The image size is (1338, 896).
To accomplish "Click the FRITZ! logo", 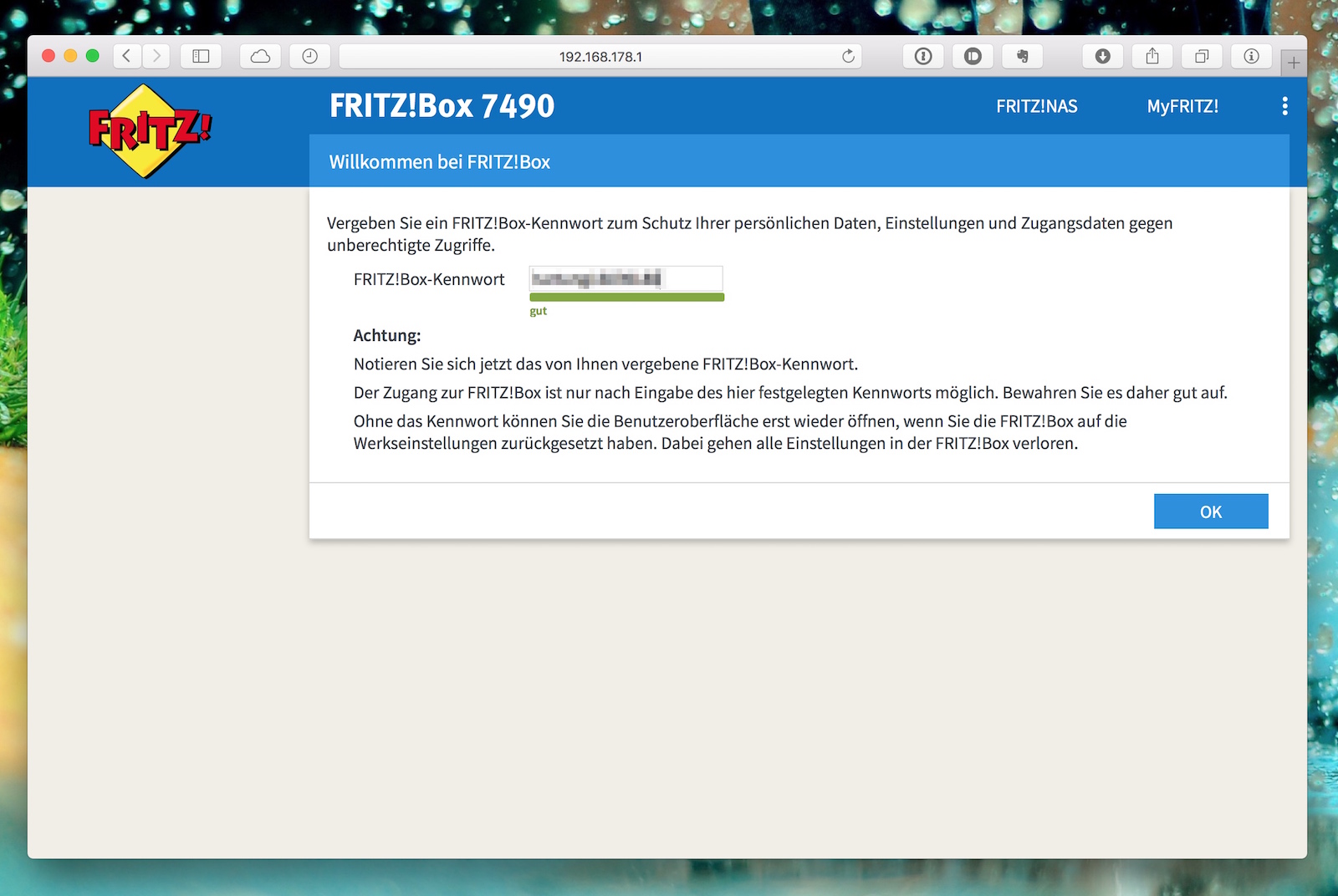I will (150, 130).
